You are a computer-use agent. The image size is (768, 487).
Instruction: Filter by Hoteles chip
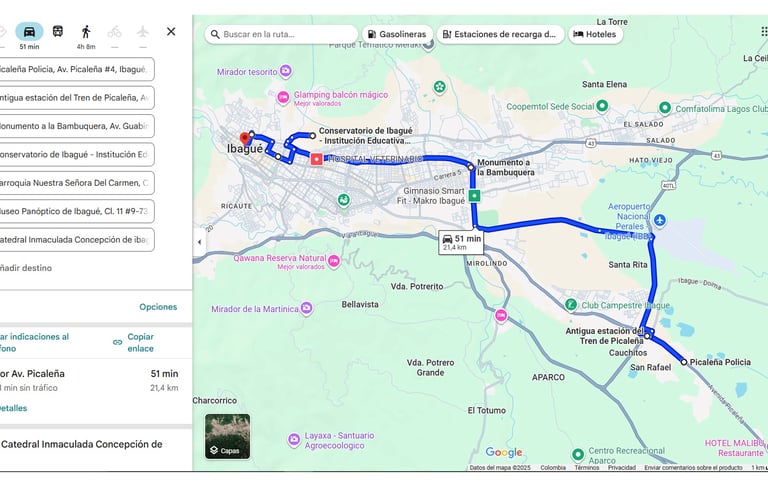pos(595,34)
